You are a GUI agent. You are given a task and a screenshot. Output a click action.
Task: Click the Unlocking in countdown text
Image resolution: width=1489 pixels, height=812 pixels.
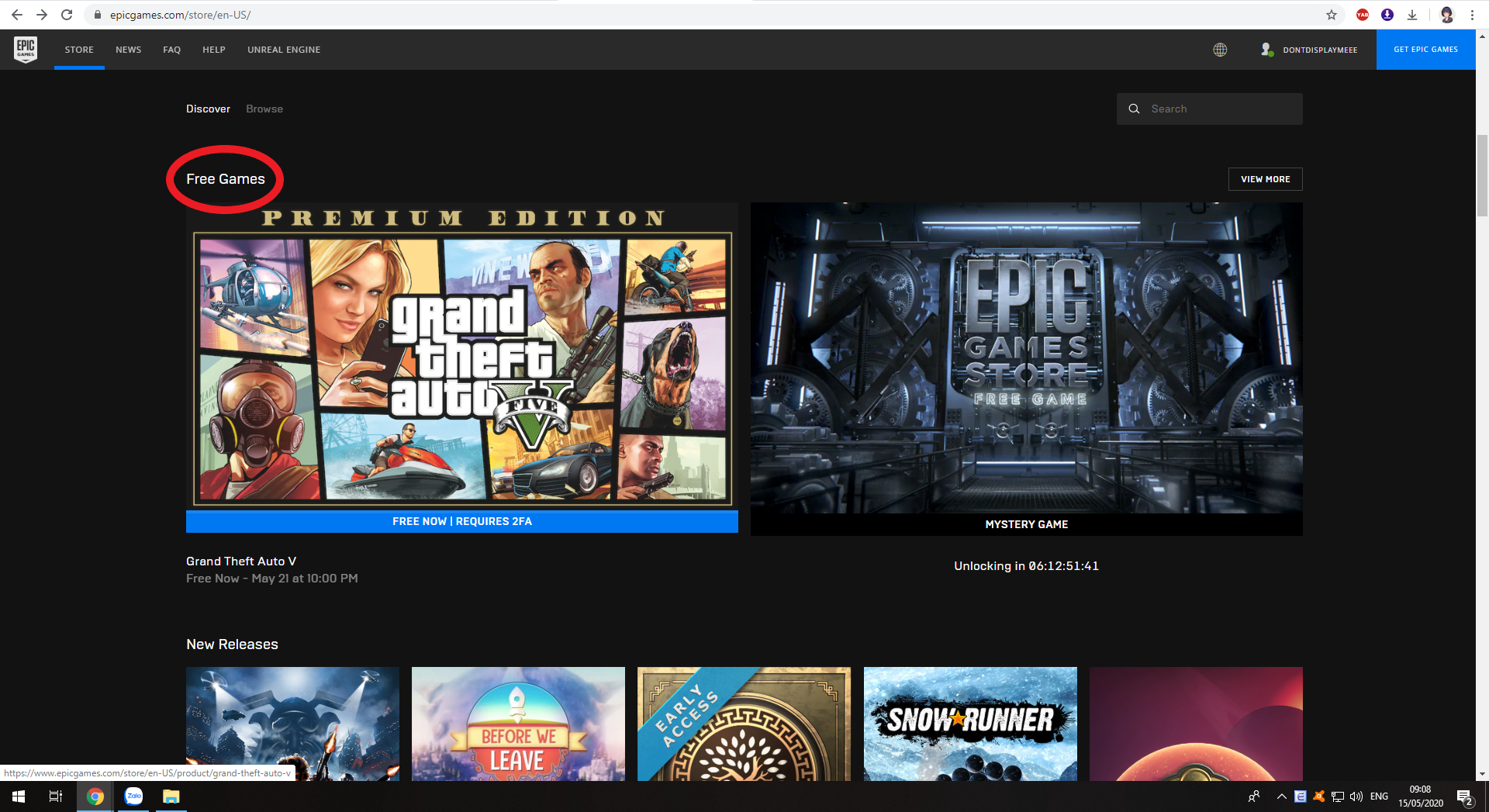click(x=1026, y=566)
